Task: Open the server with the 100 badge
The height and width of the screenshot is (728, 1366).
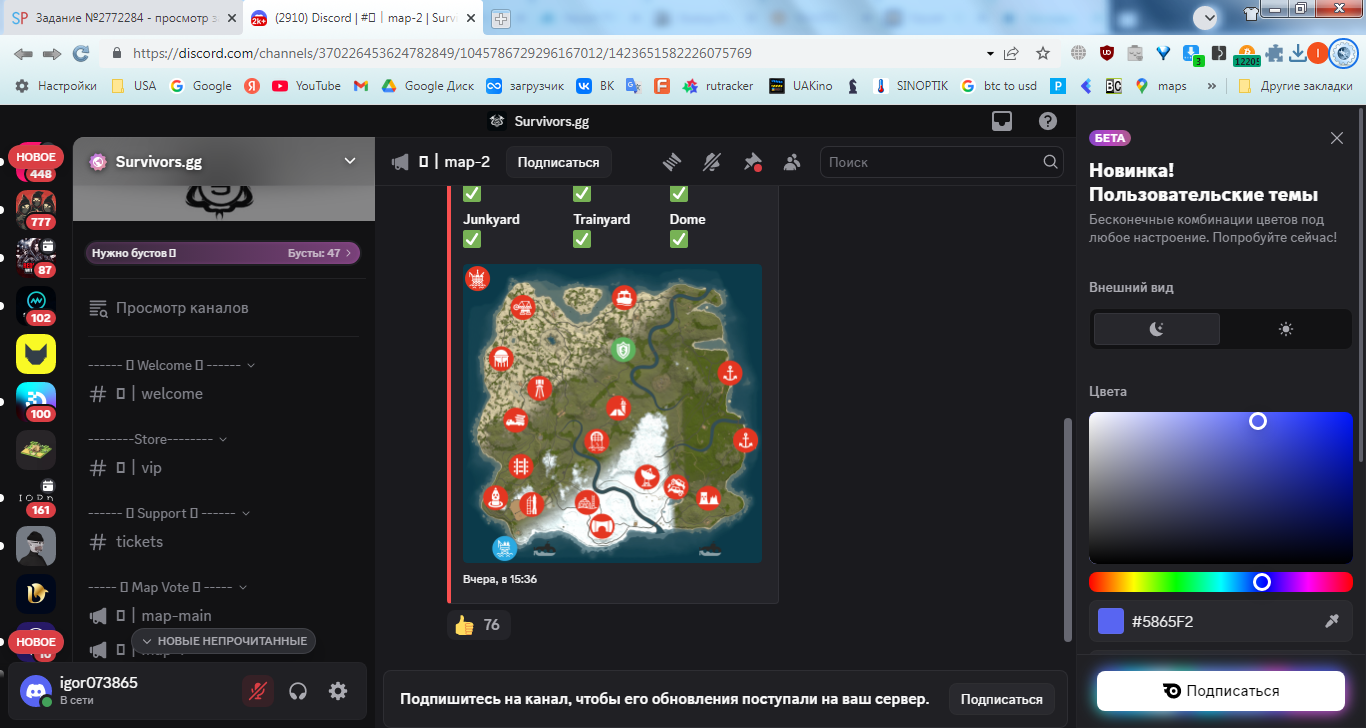Action: click(36, 402)
